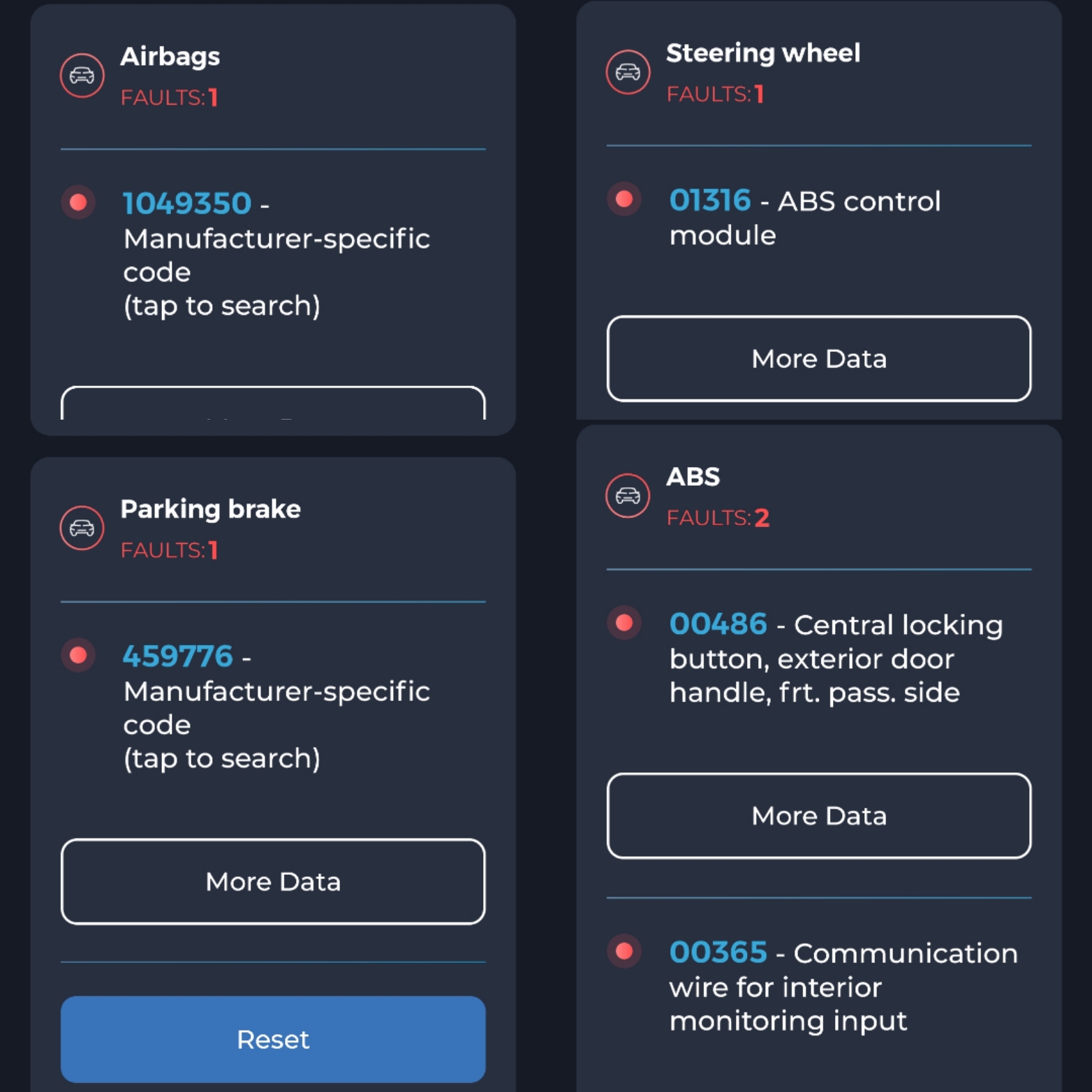This screenshot has height=1092, width=1092.
Task: Tap the Parking brake car icon
Action: click(82, 528)
